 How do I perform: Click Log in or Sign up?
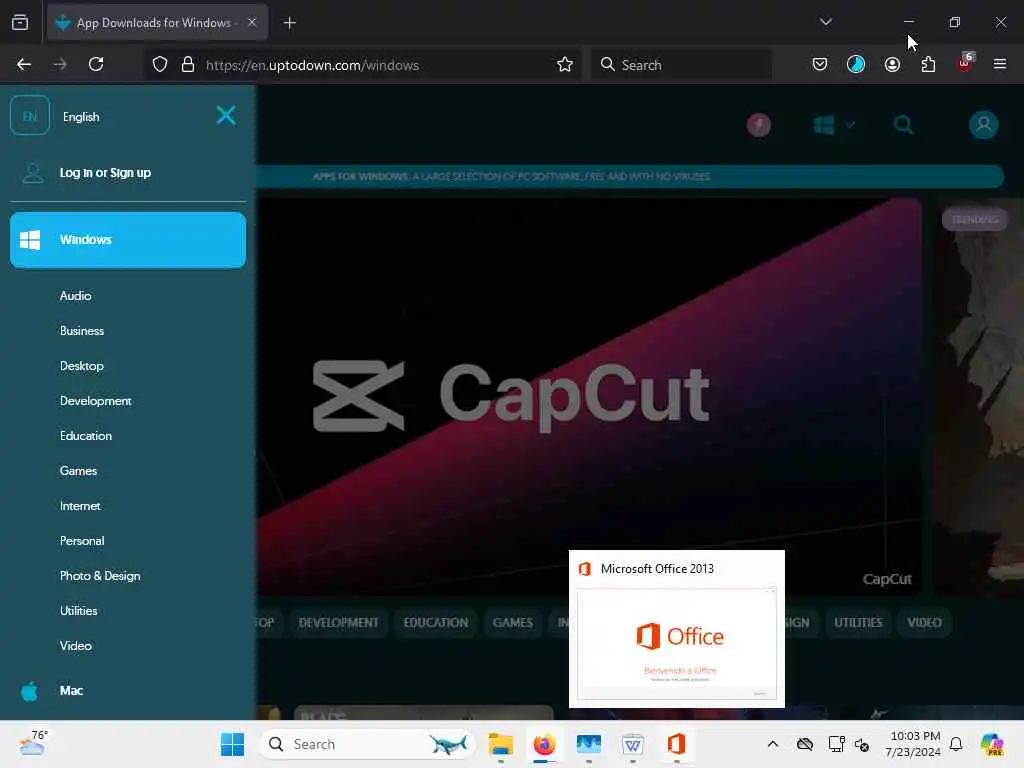(105, 172)
